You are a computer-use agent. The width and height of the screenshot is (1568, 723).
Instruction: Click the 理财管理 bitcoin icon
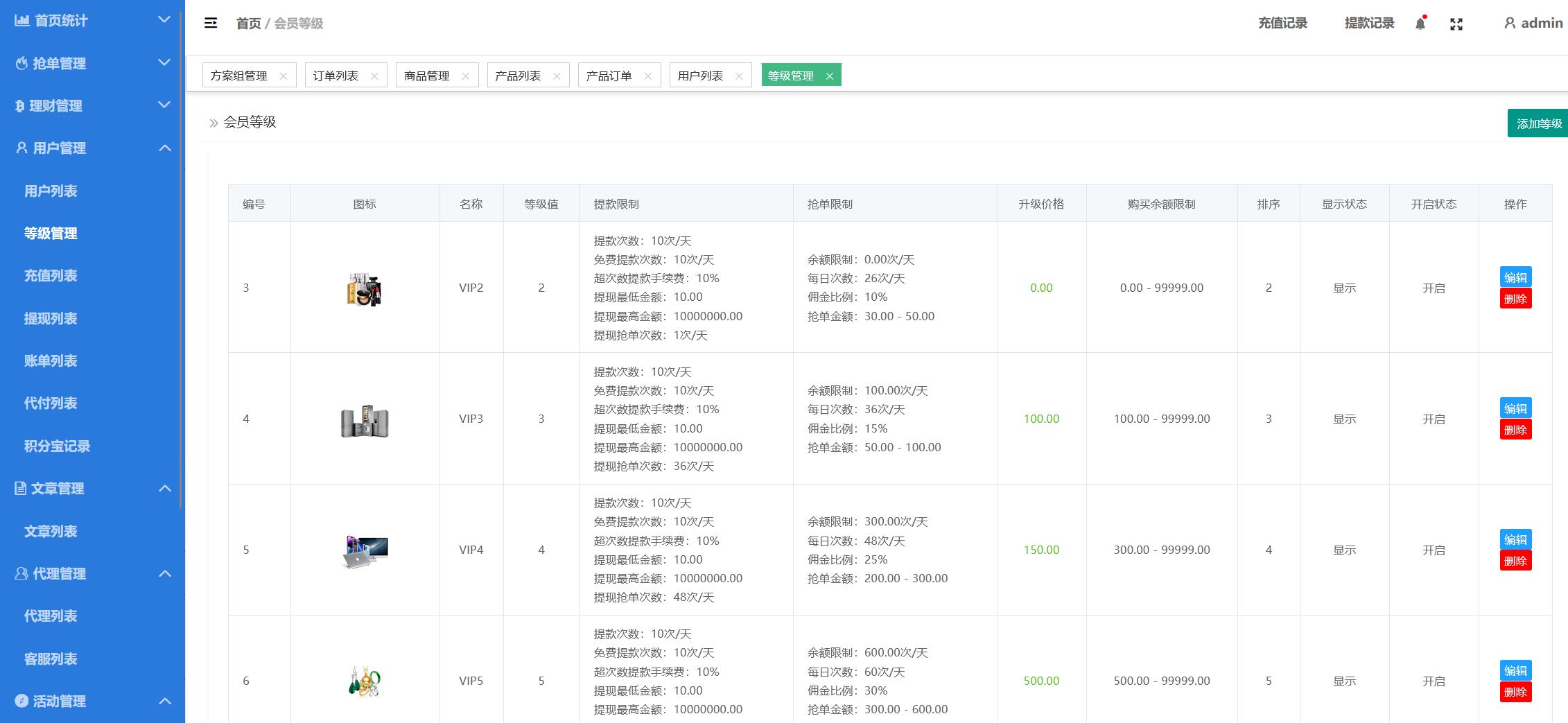point(20,106)
